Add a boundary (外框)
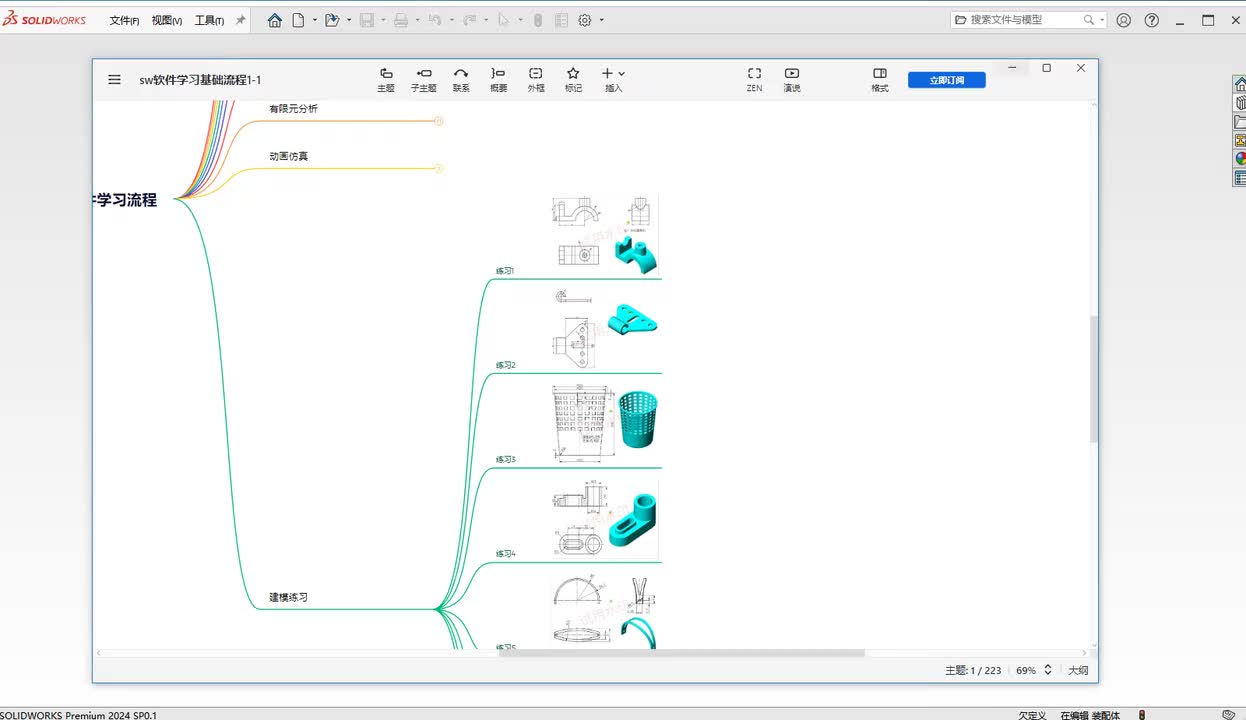 [536, 79]
